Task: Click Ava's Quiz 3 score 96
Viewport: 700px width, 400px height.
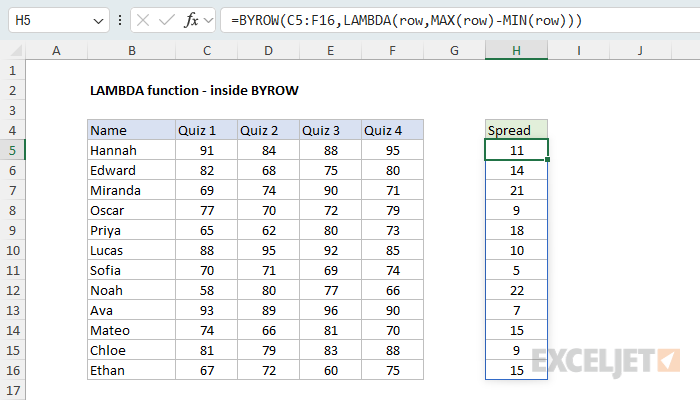Action: click(330, 310)
